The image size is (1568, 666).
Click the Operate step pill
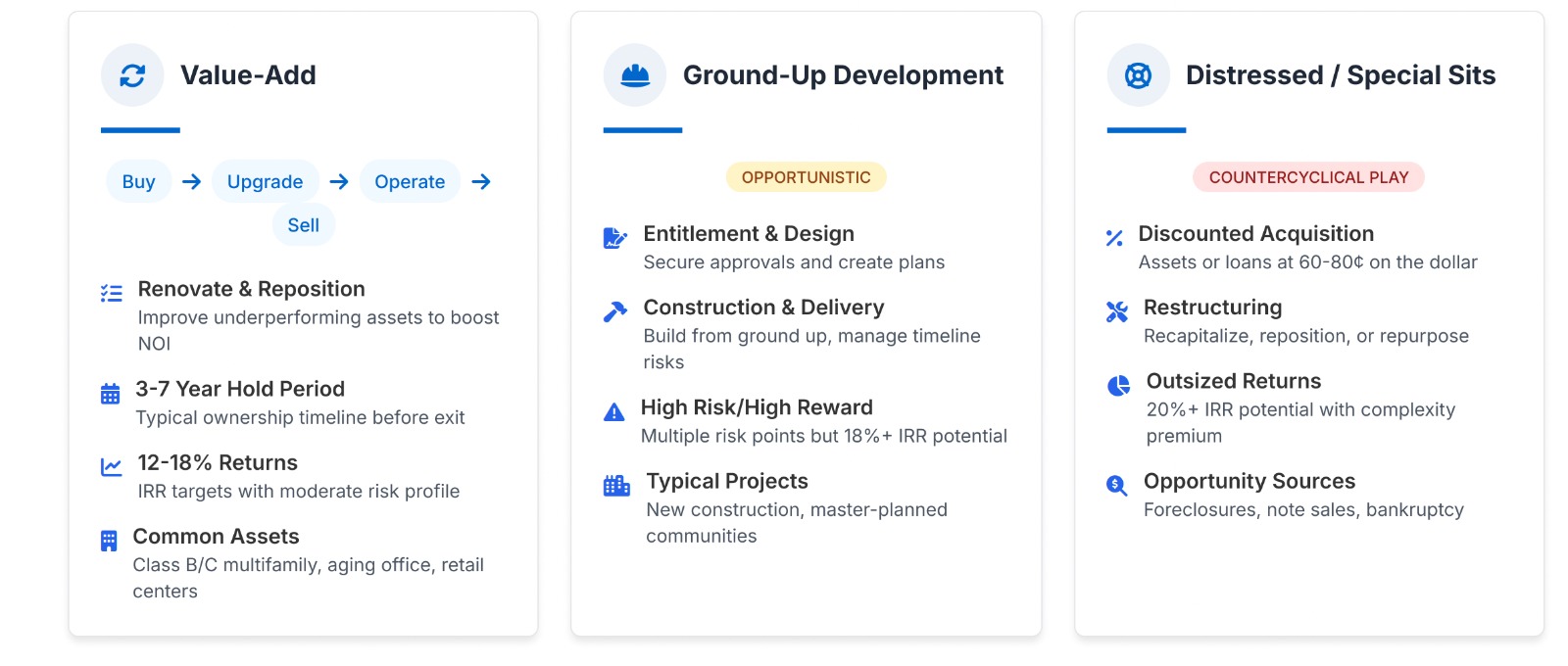pyautogui.click(x=410, y=181)
